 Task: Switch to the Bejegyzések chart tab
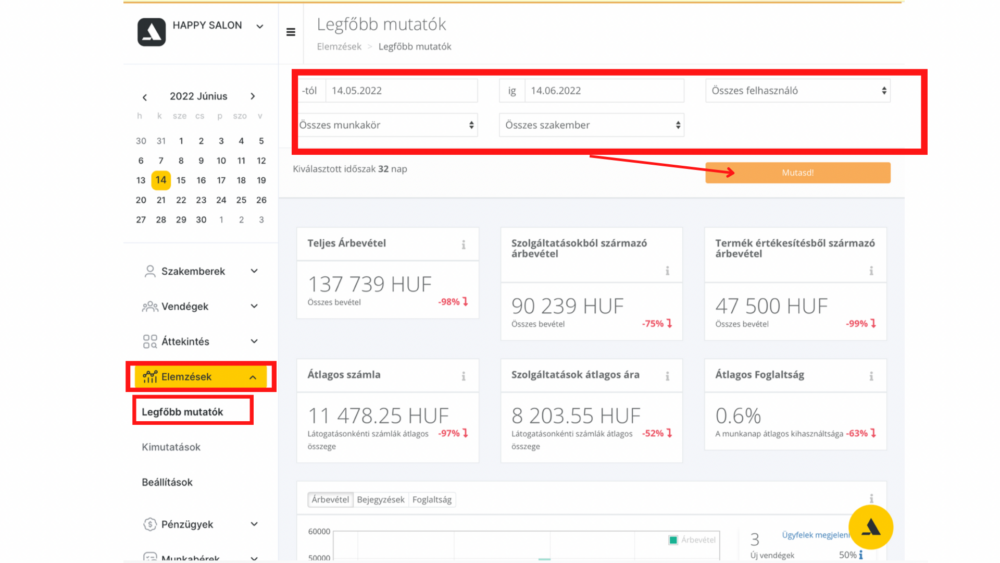click(381, 499)
